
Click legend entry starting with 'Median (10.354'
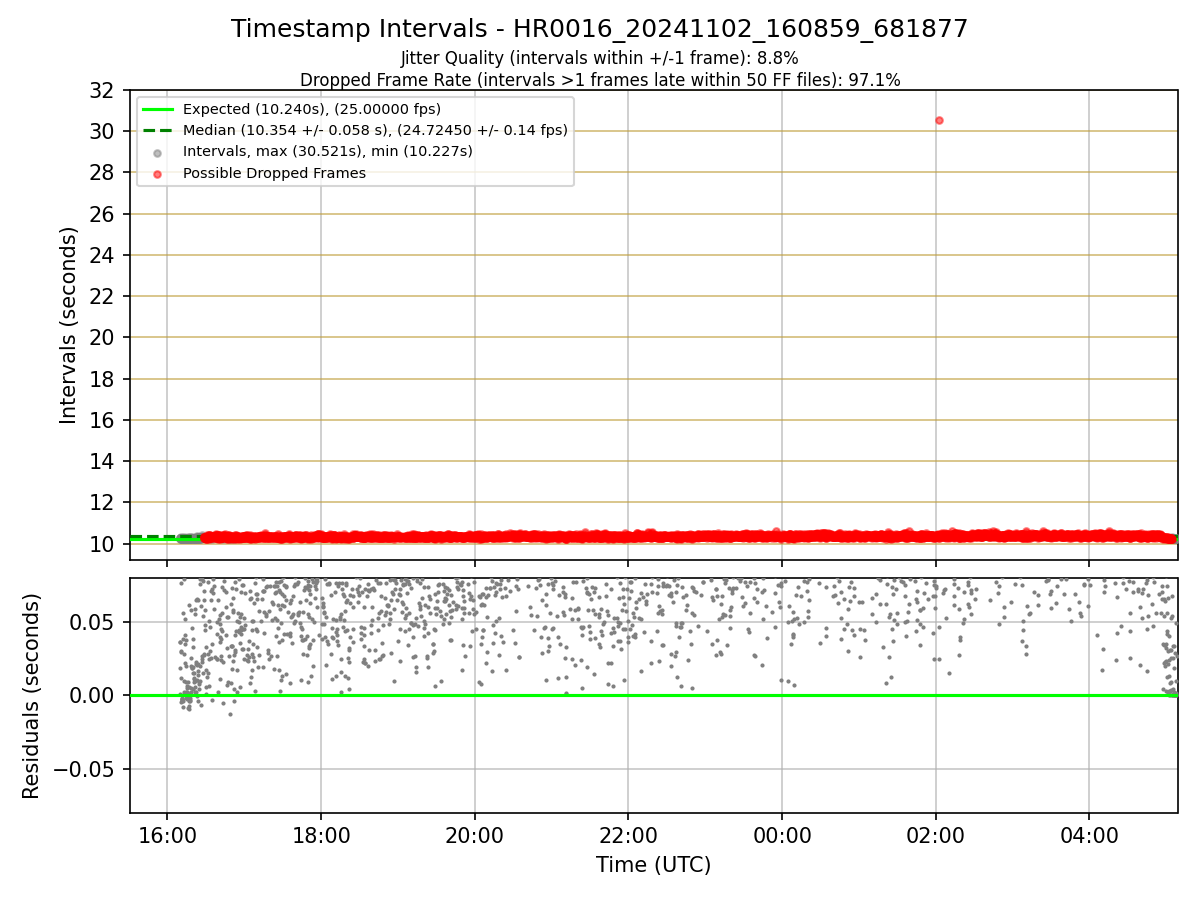375,130
